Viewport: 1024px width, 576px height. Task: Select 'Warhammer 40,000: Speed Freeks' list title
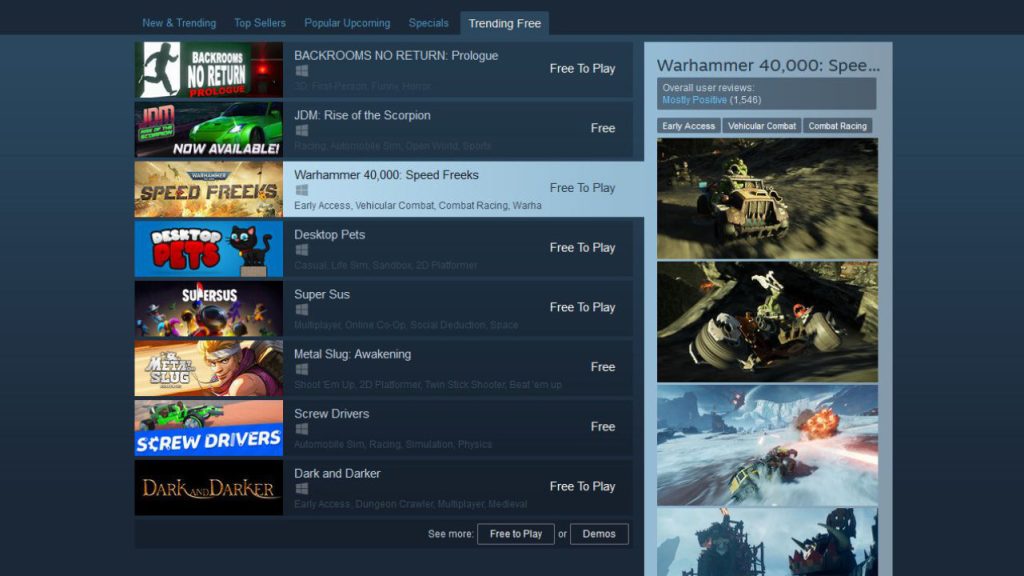point(386,175)
